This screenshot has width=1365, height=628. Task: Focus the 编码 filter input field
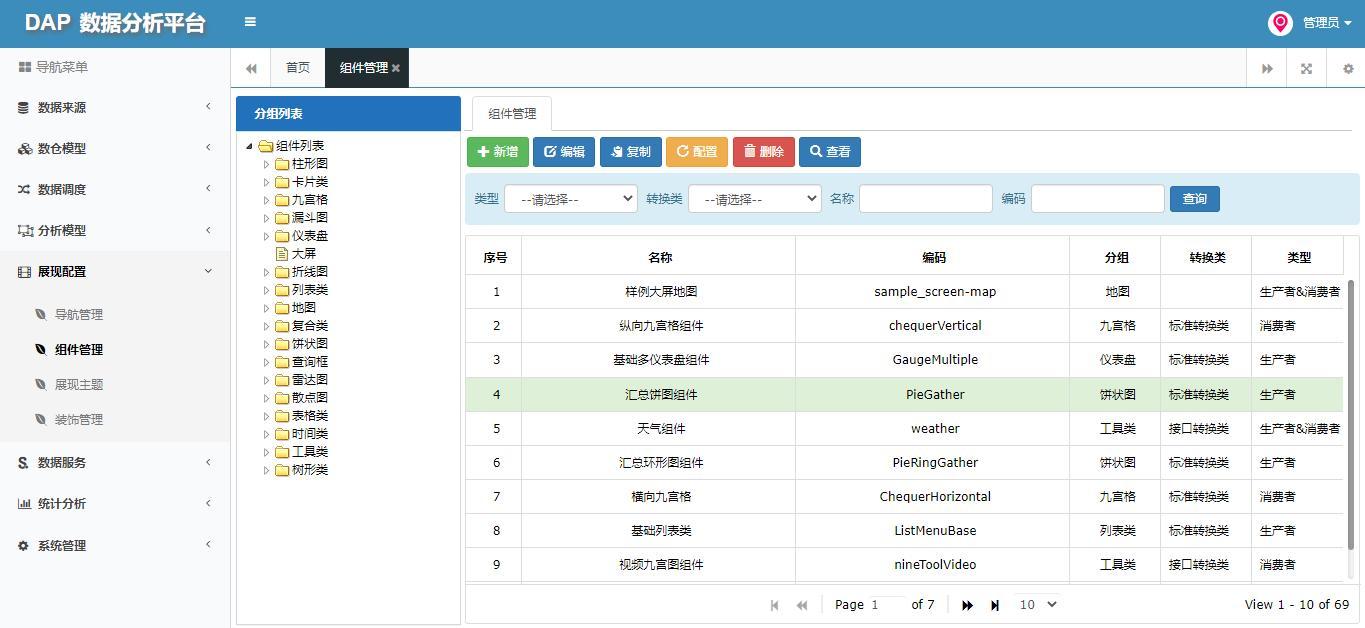pyautogui.click(x=1098, y=199)
